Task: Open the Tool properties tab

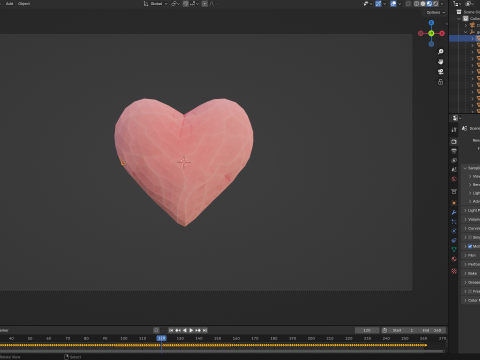Action: [x=454, y=130]
